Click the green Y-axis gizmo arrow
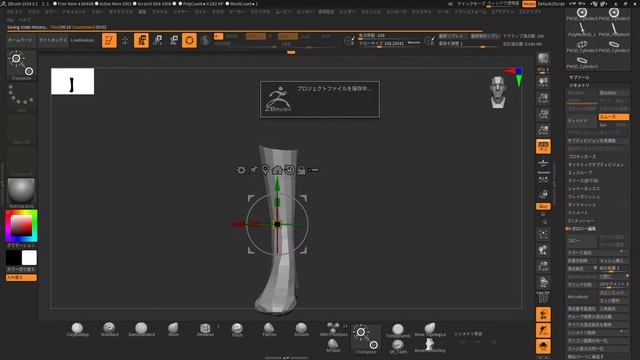 pos(277,185)
